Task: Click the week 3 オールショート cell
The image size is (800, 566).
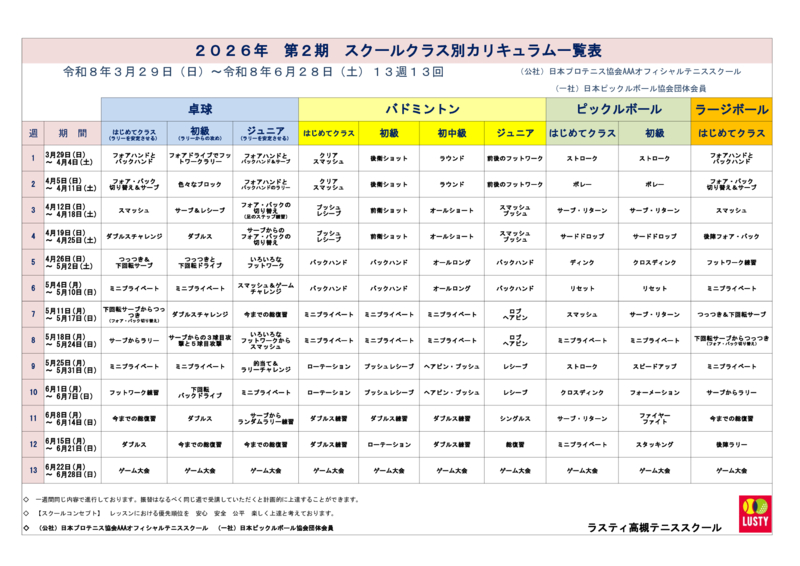Action: point(452,210)
